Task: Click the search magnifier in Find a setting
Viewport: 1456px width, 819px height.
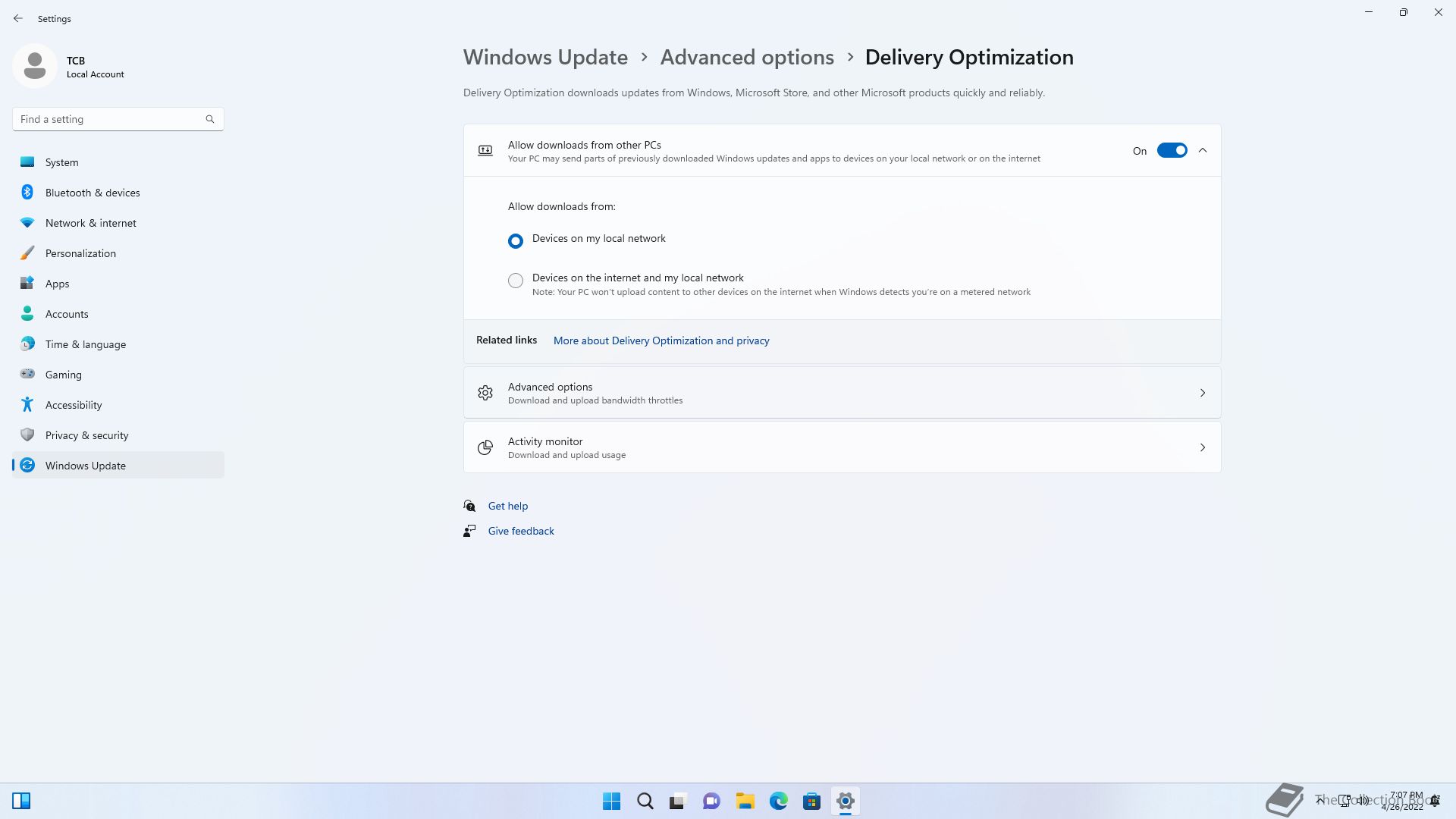Action: (x=210, y=119)
